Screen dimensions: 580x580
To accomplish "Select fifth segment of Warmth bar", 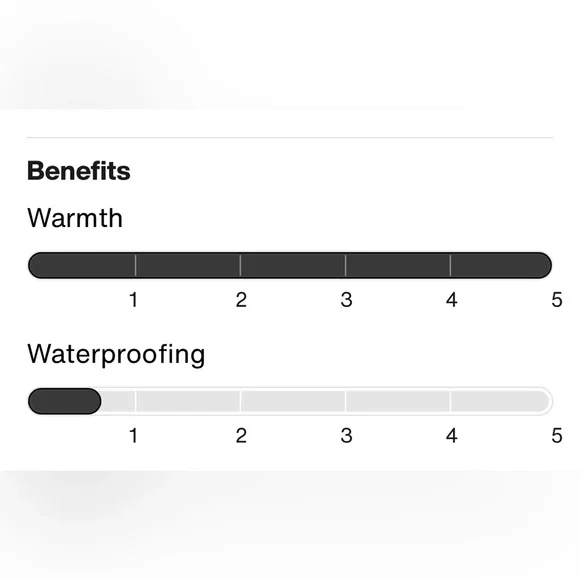I will [501, 265].
